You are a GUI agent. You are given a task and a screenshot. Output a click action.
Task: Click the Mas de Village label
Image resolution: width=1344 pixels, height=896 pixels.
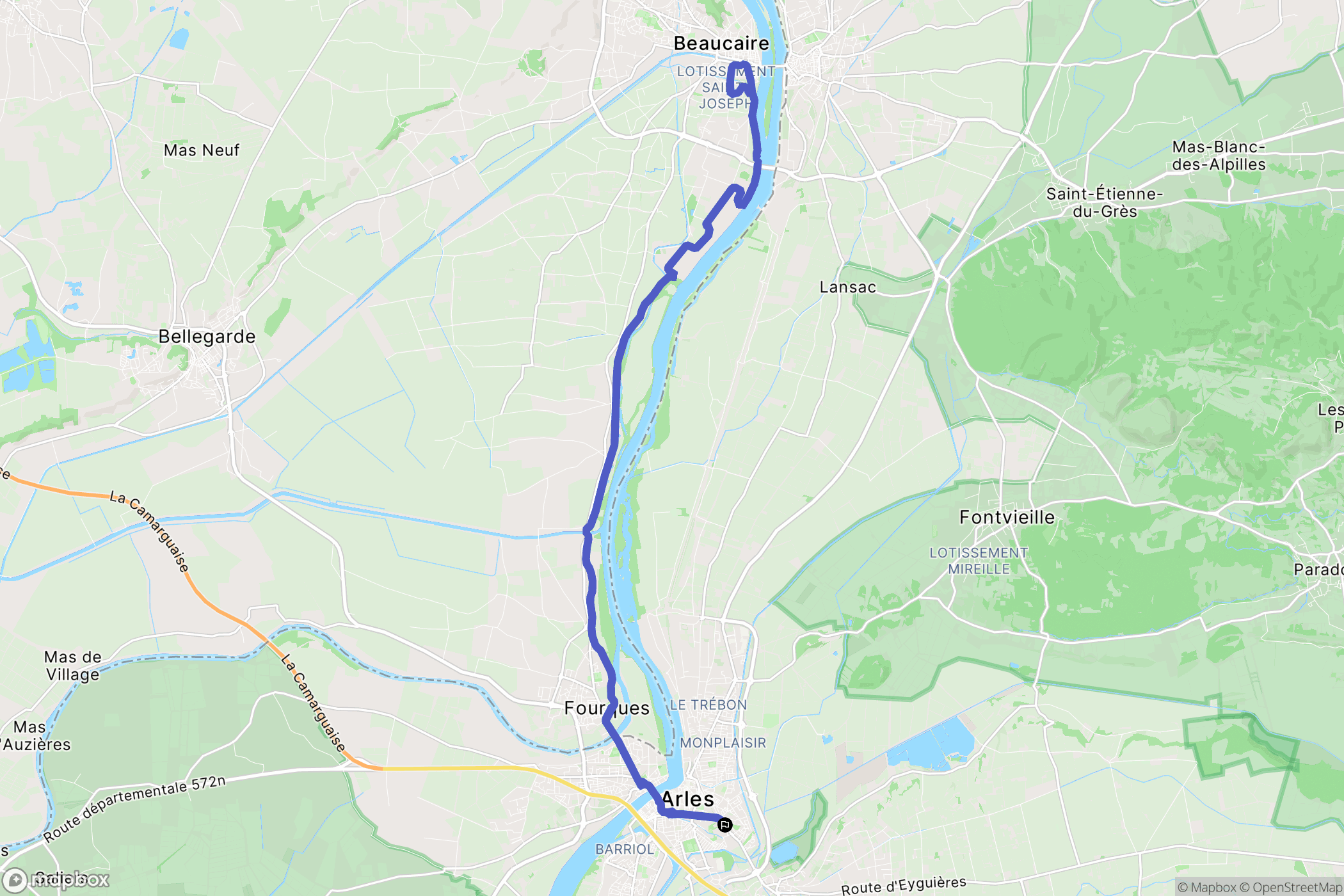click(72, 666)
